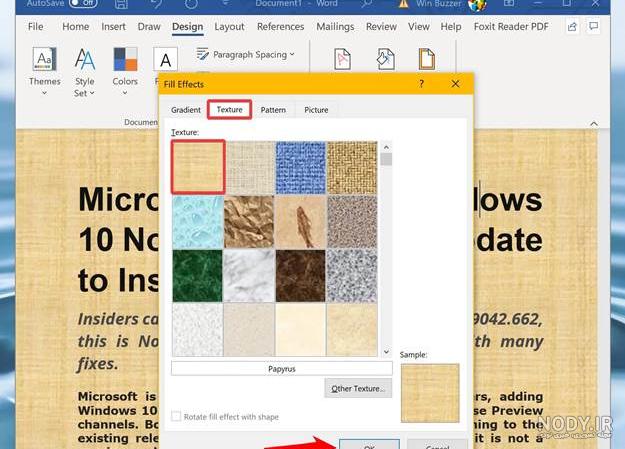Open the Review ribbon tab
The width and height of the screenshot is (625, 449).
[381, 26]
